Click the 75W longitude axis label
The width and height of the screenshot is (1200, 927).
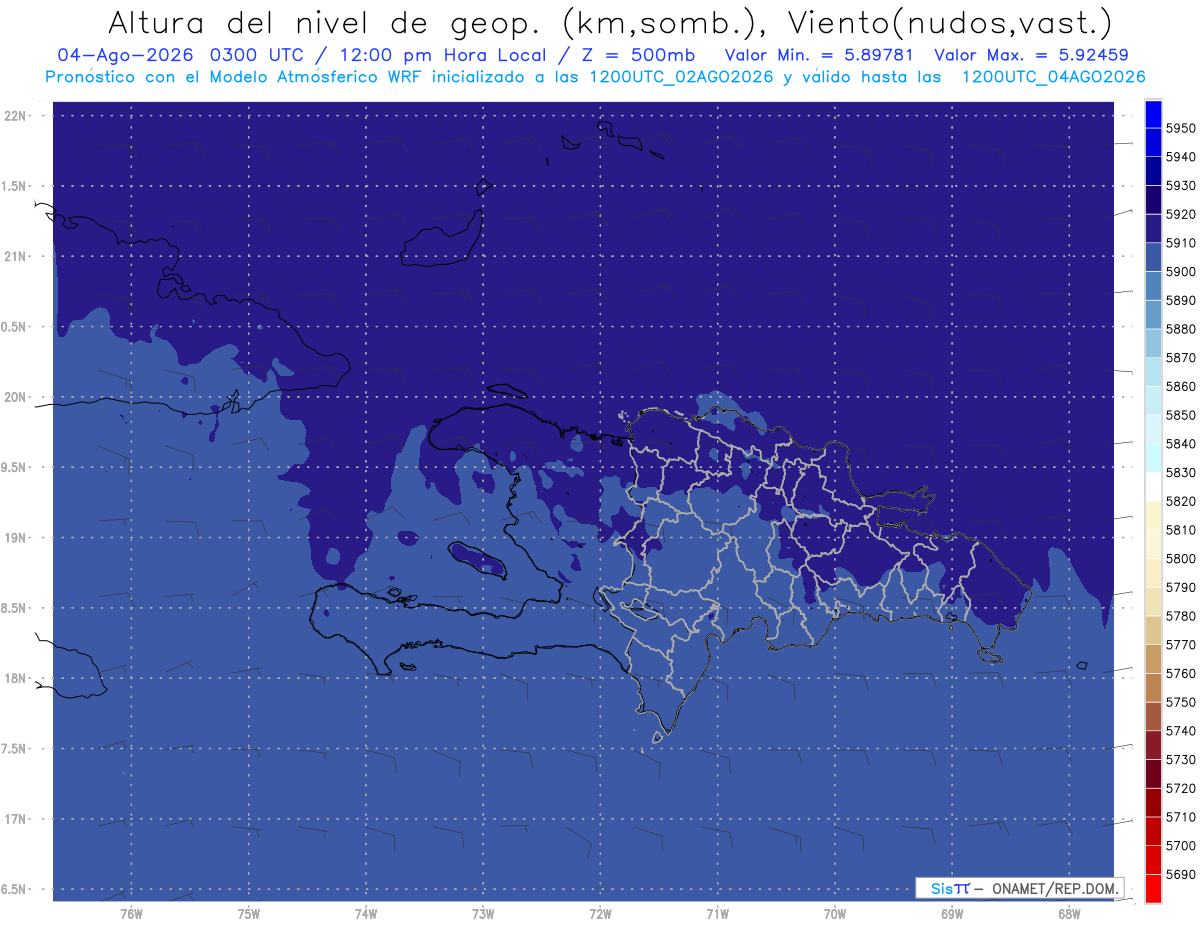point(248,914)
